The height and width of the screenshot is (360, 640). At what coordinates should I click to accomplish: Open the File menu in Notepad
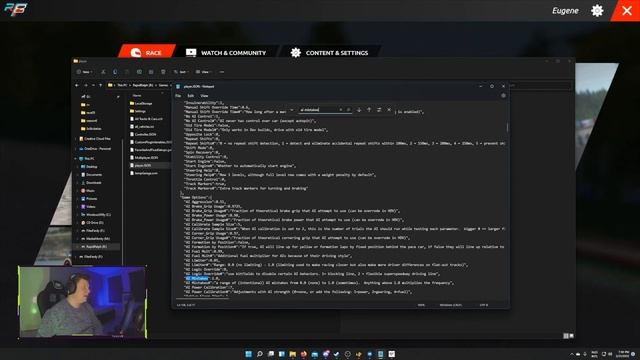pos(178,96)
